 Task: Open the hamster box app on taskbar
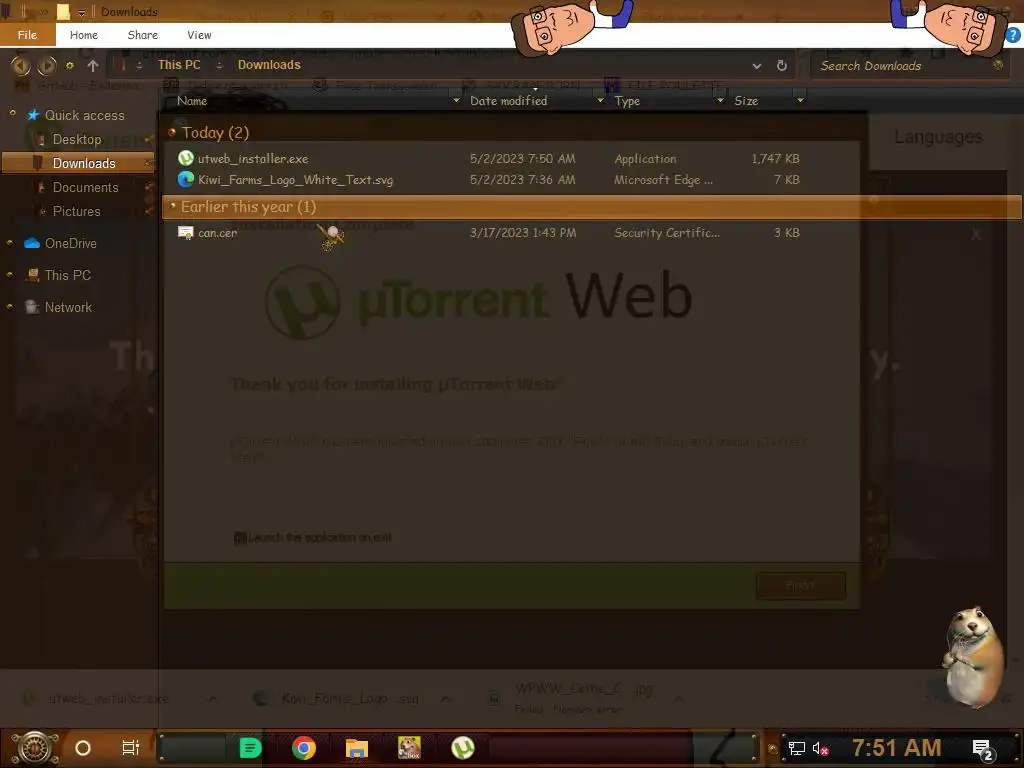tap(409, 748)
